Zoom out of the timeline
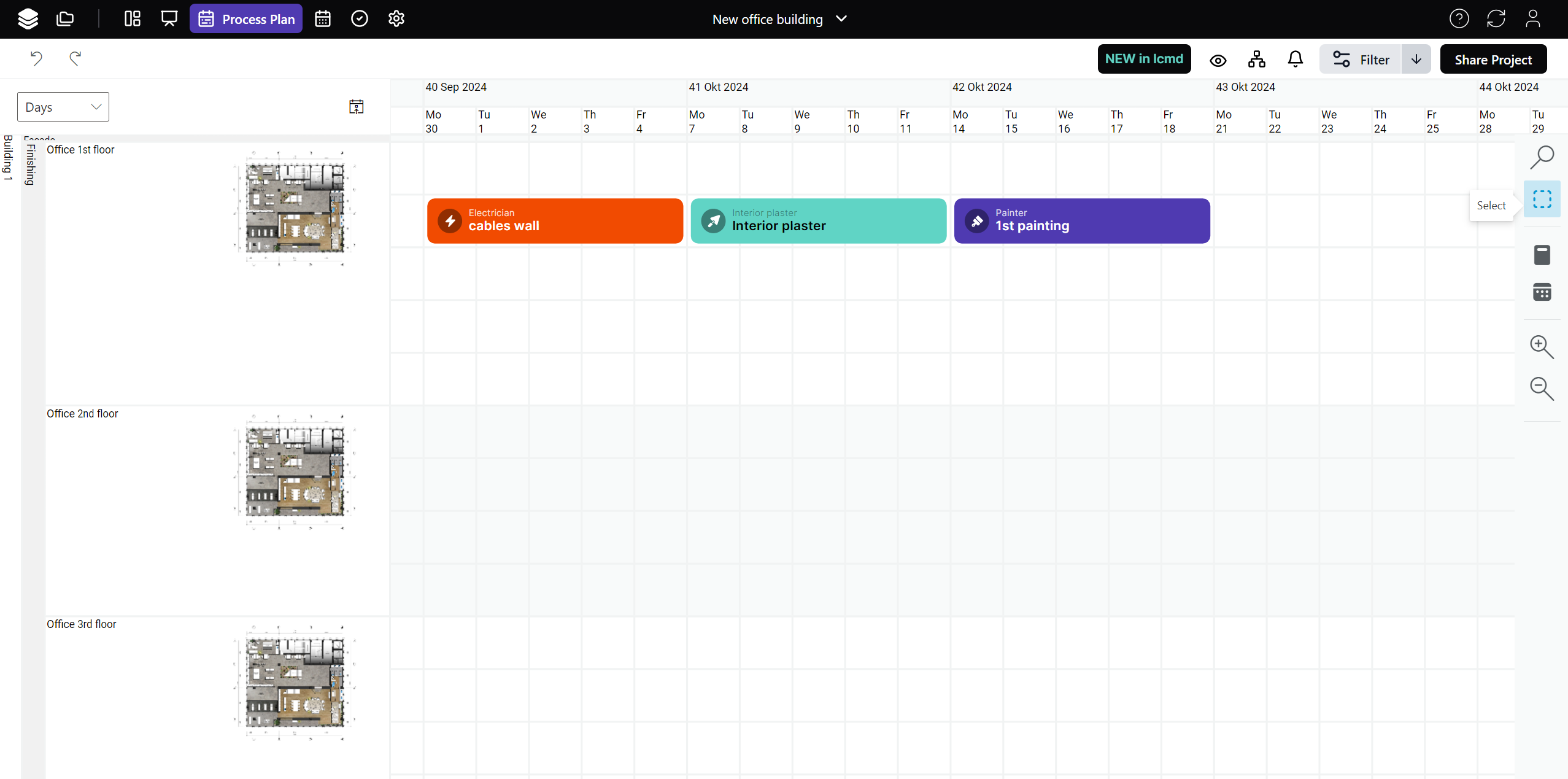Image resolution: width=1568 pixels, height=779 pixels. click(x=1542, y=389)
